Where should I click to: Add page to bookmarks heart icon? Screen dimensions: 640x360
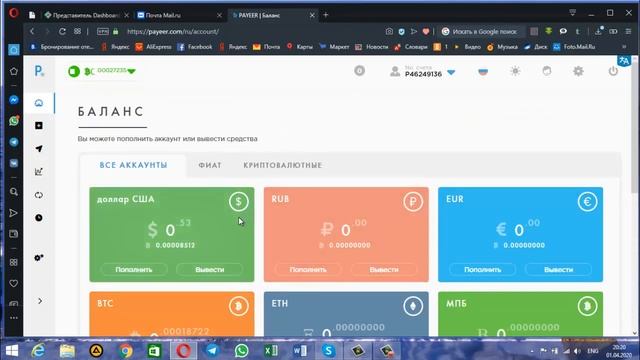(x=426, y=31)
